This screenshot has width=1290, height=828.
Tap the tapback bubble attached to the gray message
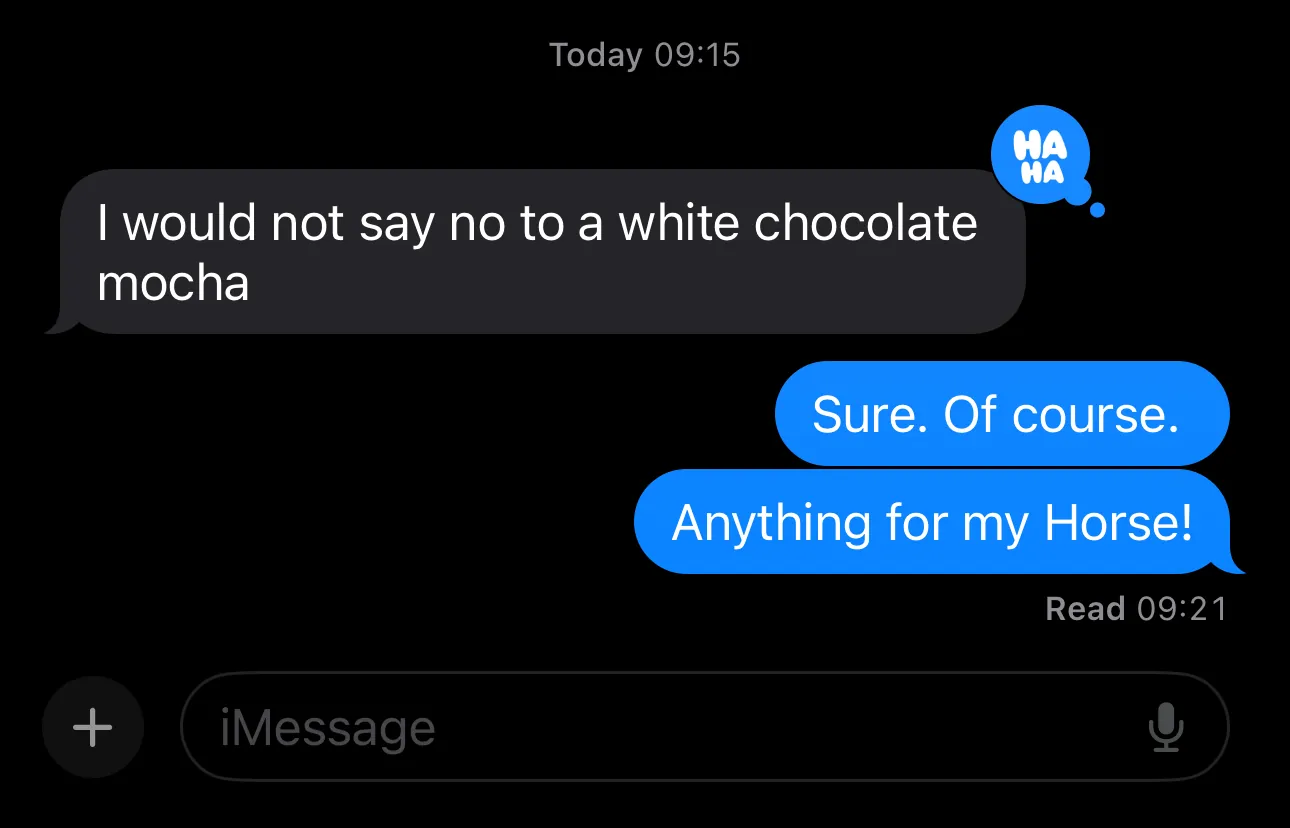(1040, 152)
